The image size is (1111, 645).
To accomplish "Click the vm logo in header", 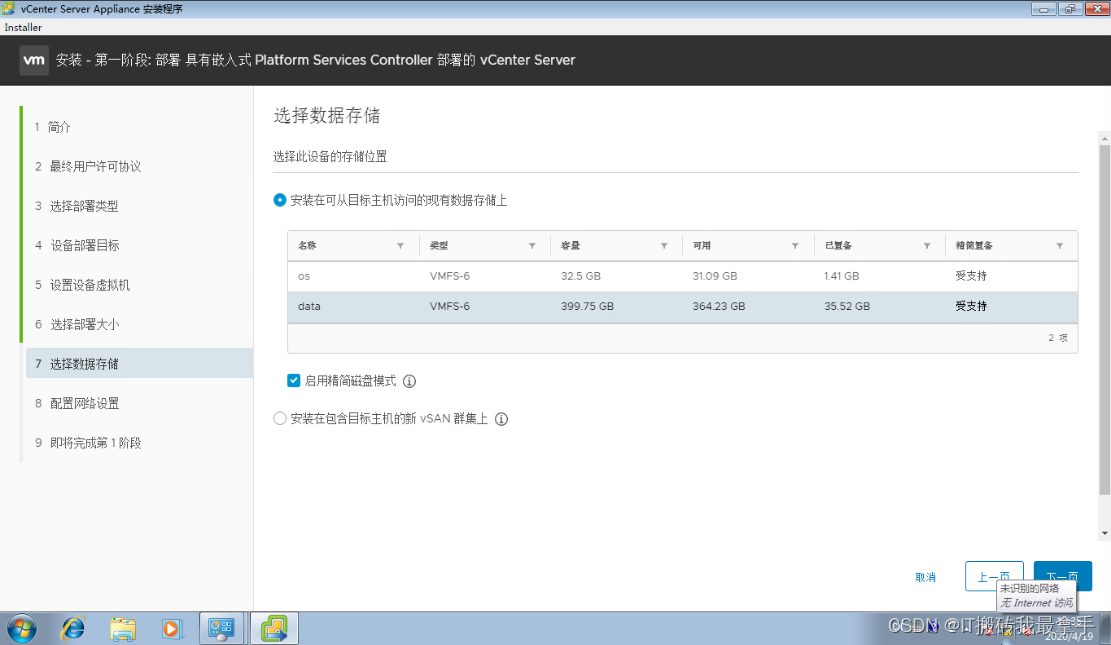I will 33,60.
